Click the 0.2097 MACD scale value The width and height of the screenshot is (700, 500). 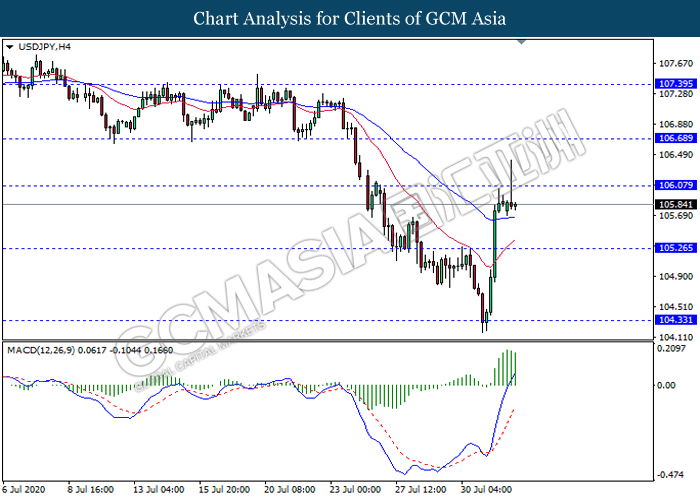pos(671,349)
